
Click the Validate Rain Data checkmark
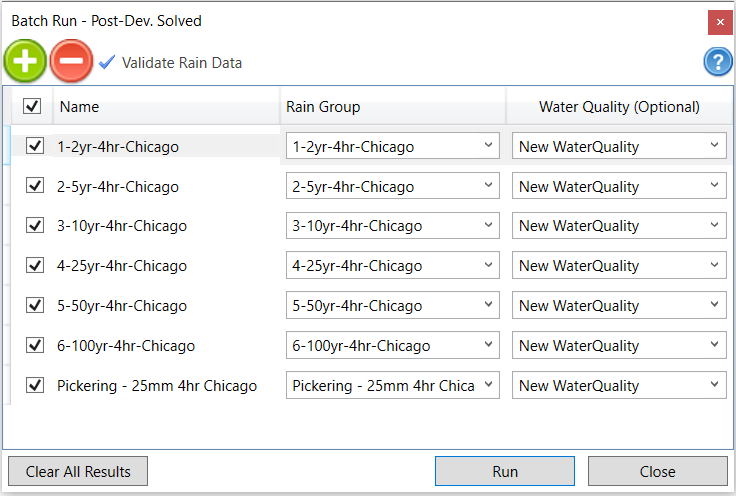[x=107, y=62]
